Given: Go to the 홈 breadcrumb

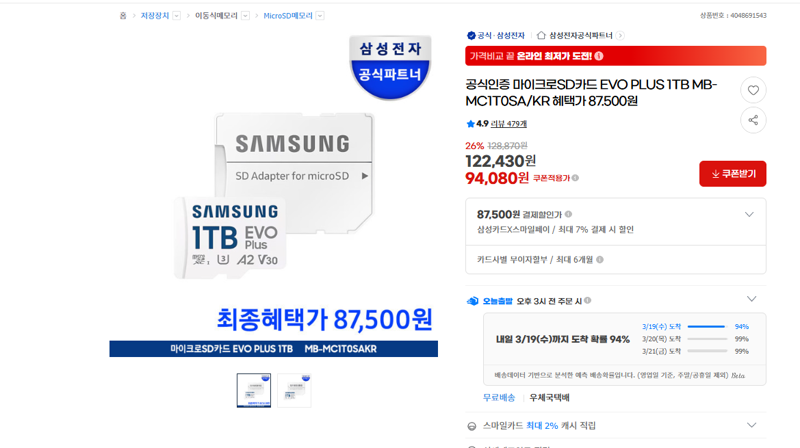Looking at the screenshot, I should 123,16.
